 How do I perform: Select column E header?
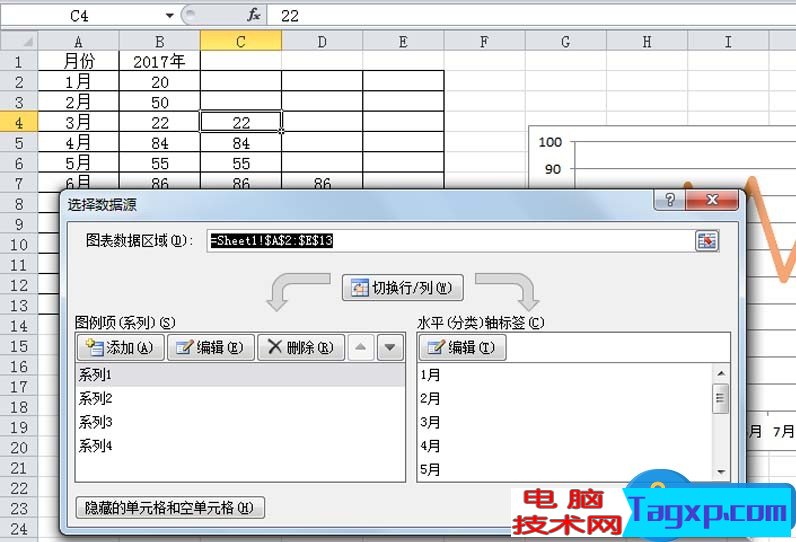403,41
